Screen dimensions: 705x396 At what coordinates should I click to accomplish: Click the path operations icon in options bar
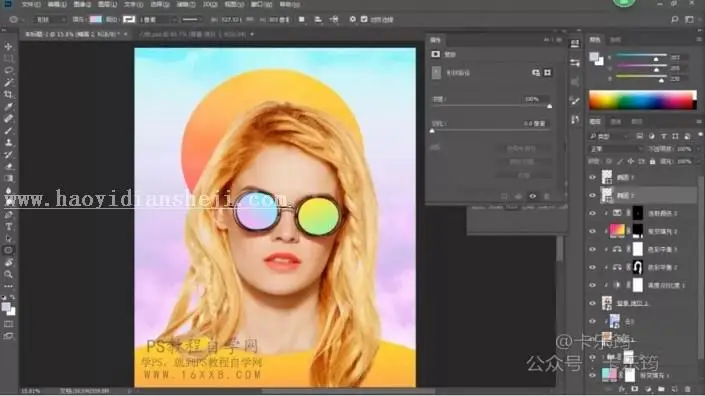(x=302, y=19)
